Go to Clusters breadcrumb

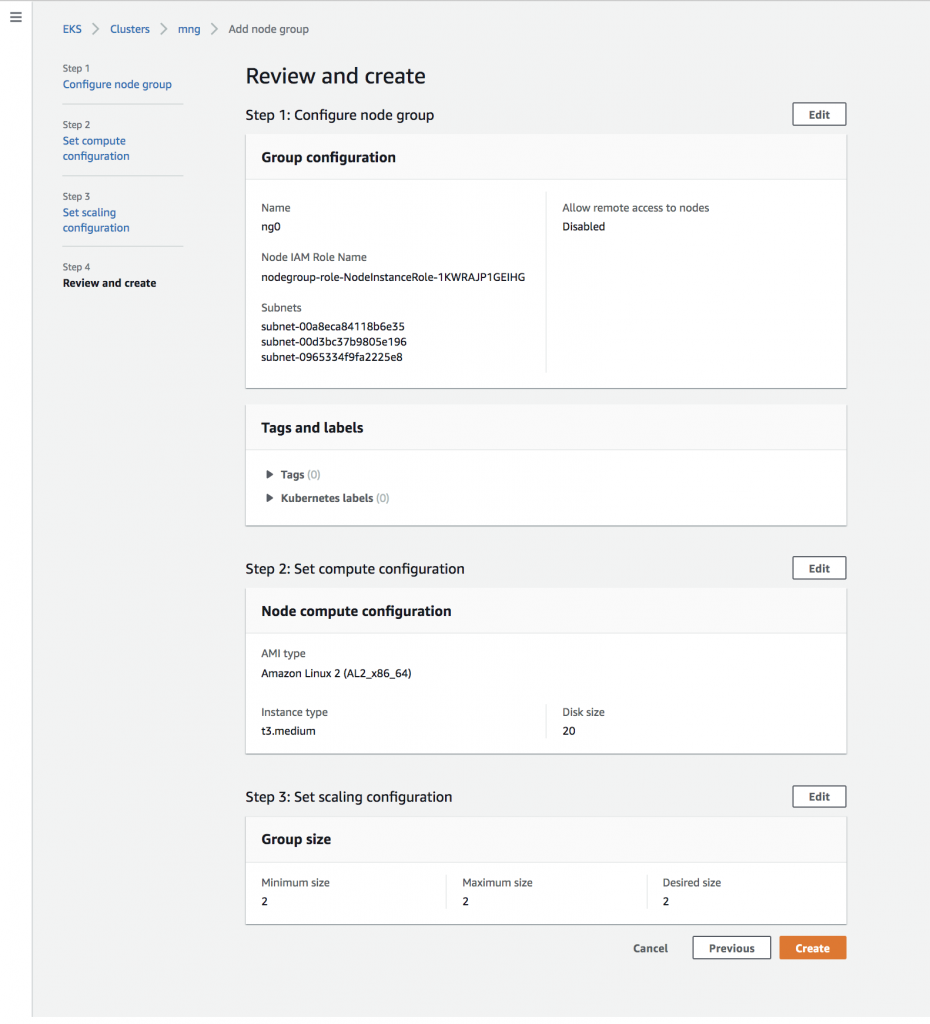pos(130,29)
